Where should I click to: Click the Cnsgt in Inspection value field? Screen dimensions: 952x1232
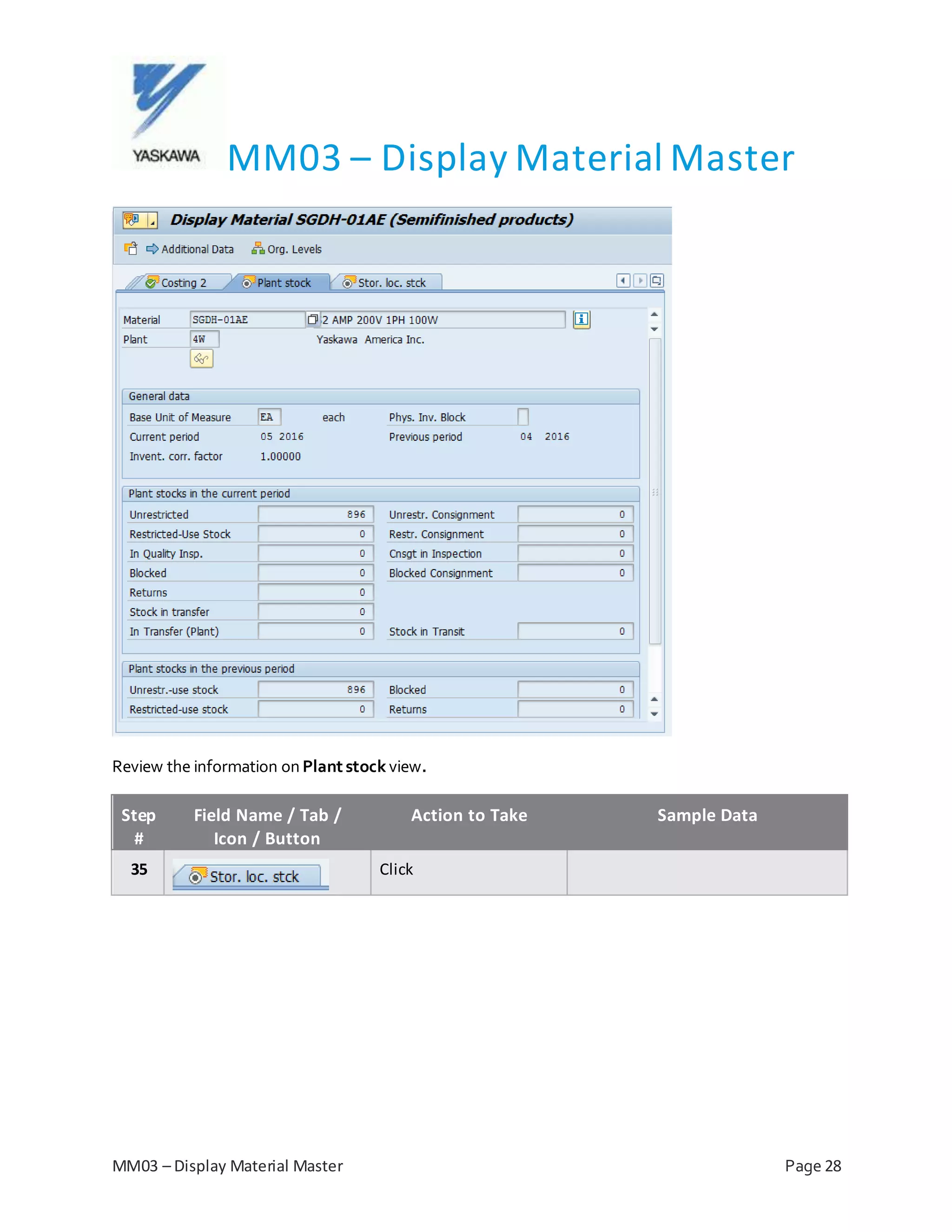coord(575,554)
